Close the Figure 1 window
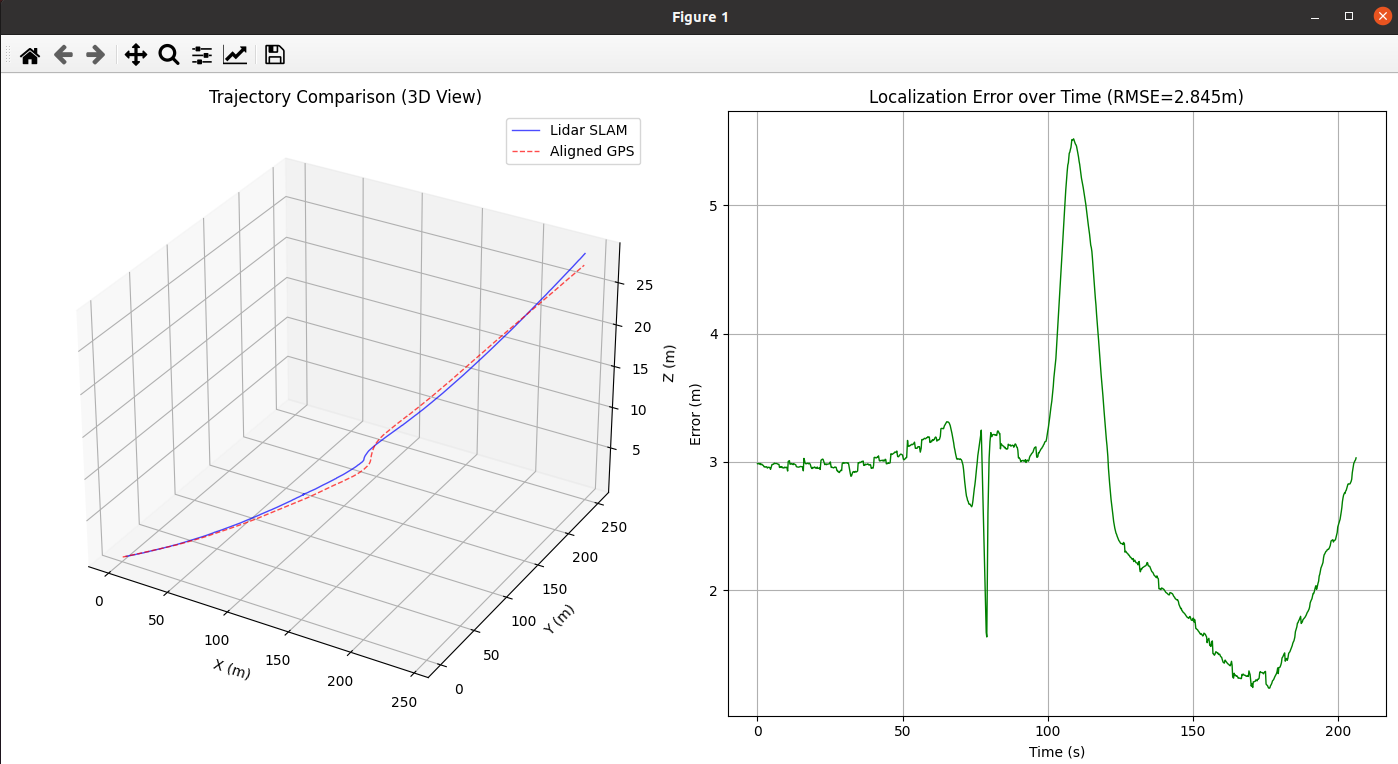Screen dimensions: 1398x764 pyautogui.click(x=1383, y=16)
